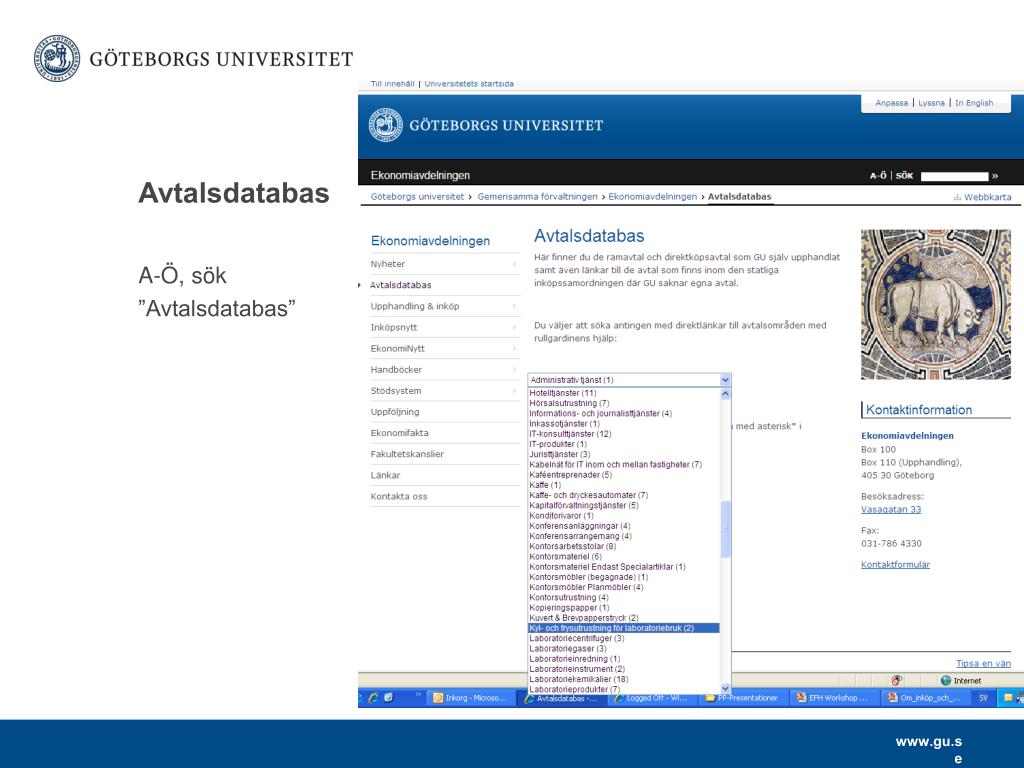
Task: Click the show desktop quick launch icon
Action: [x=389, y=698]
